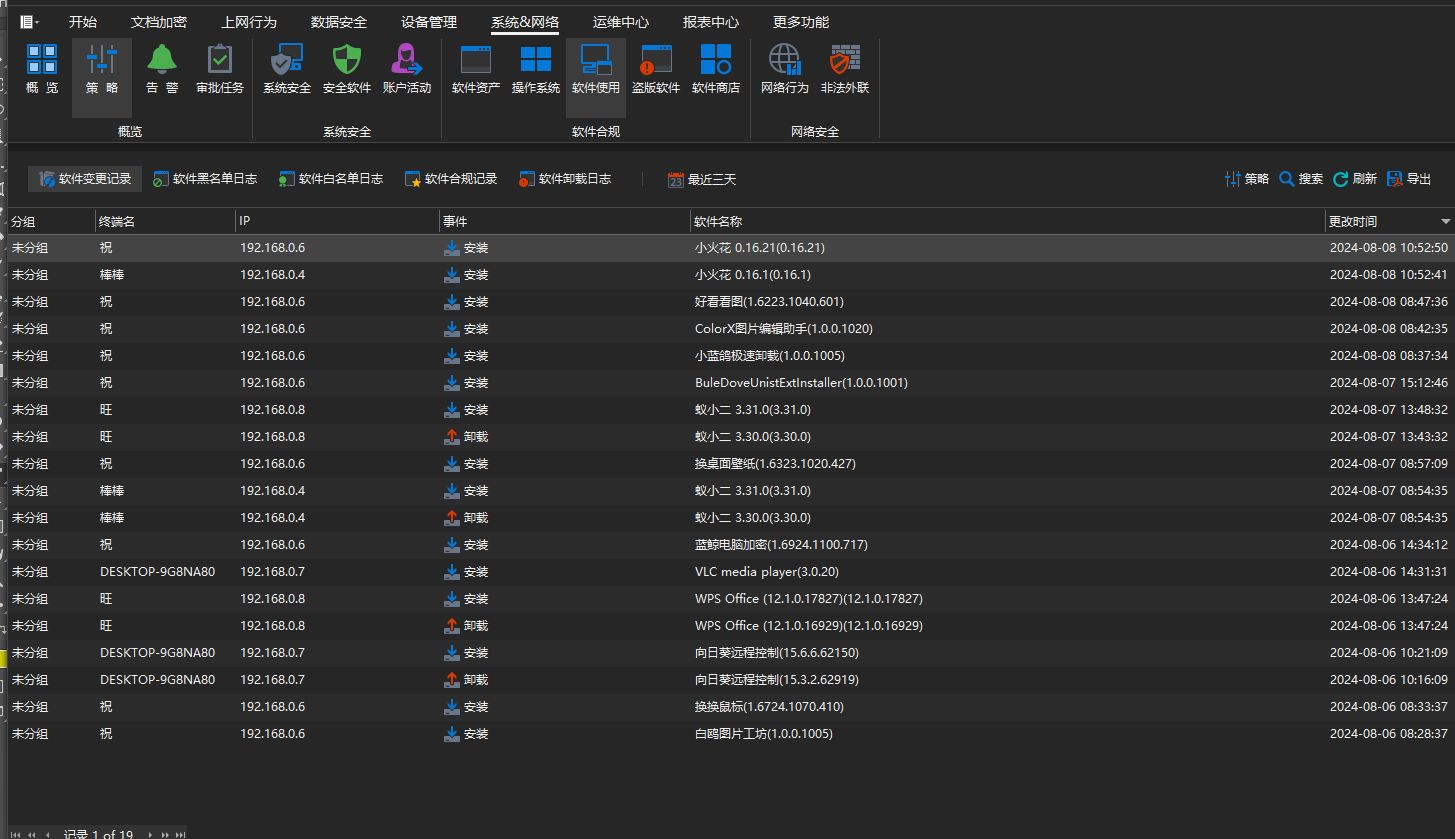Viewport: 1455px width, 839px height.
Task: Sort by the 软件名称 column header
Action: (x=1007, y=222)
